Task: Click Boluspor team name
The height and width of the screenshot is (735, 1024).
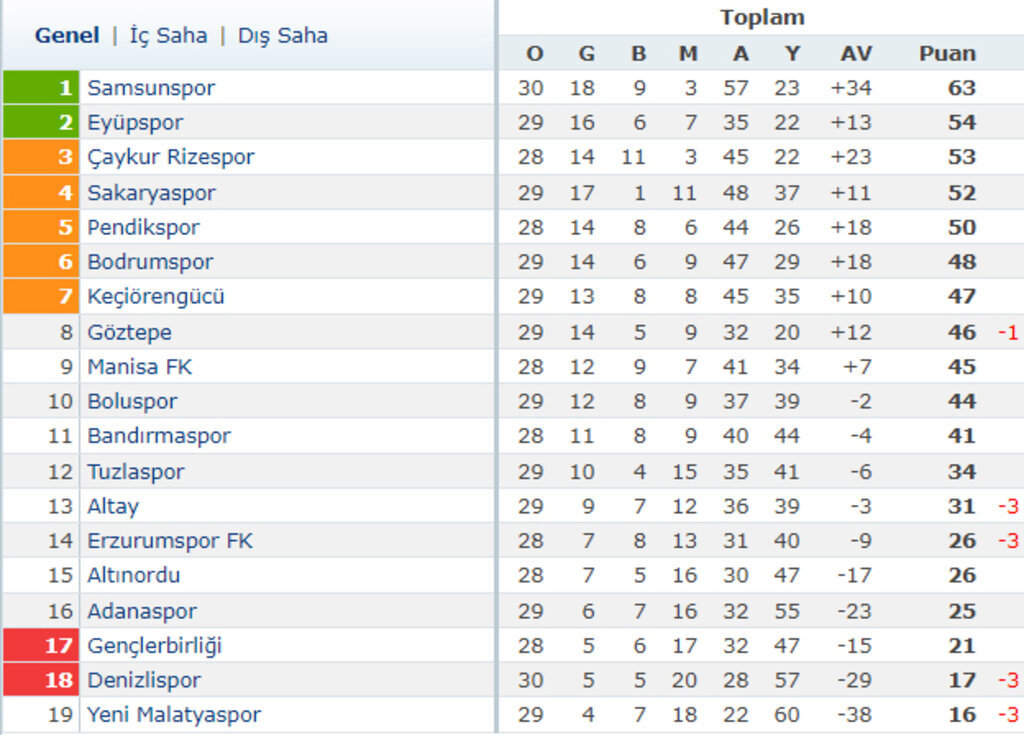Action: (x=132, y=402)
